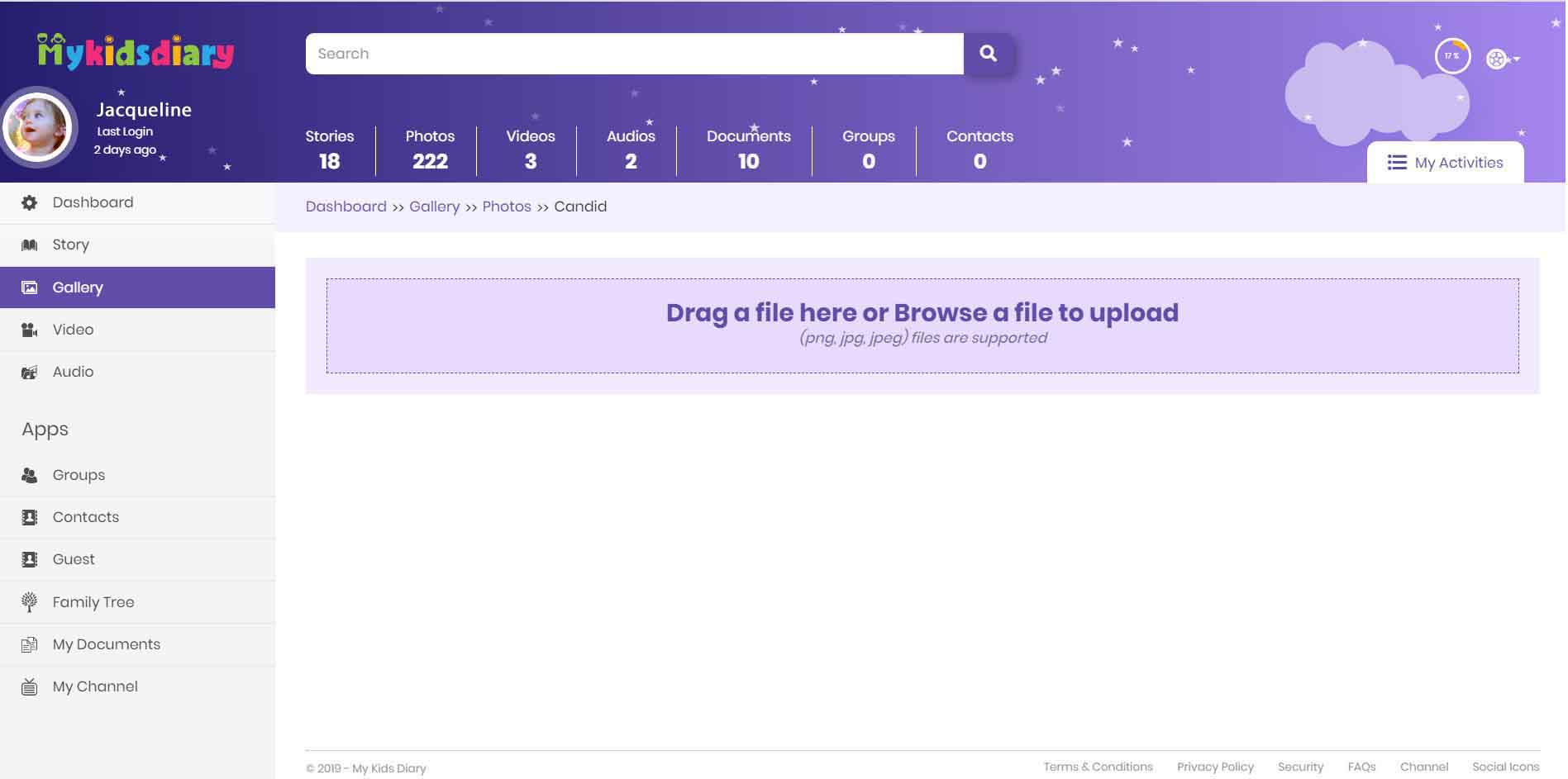This screenshot has width=1568, height=779.
Task: Go to Dashboard via breadcrumb link
Action: tap(346, 207)
